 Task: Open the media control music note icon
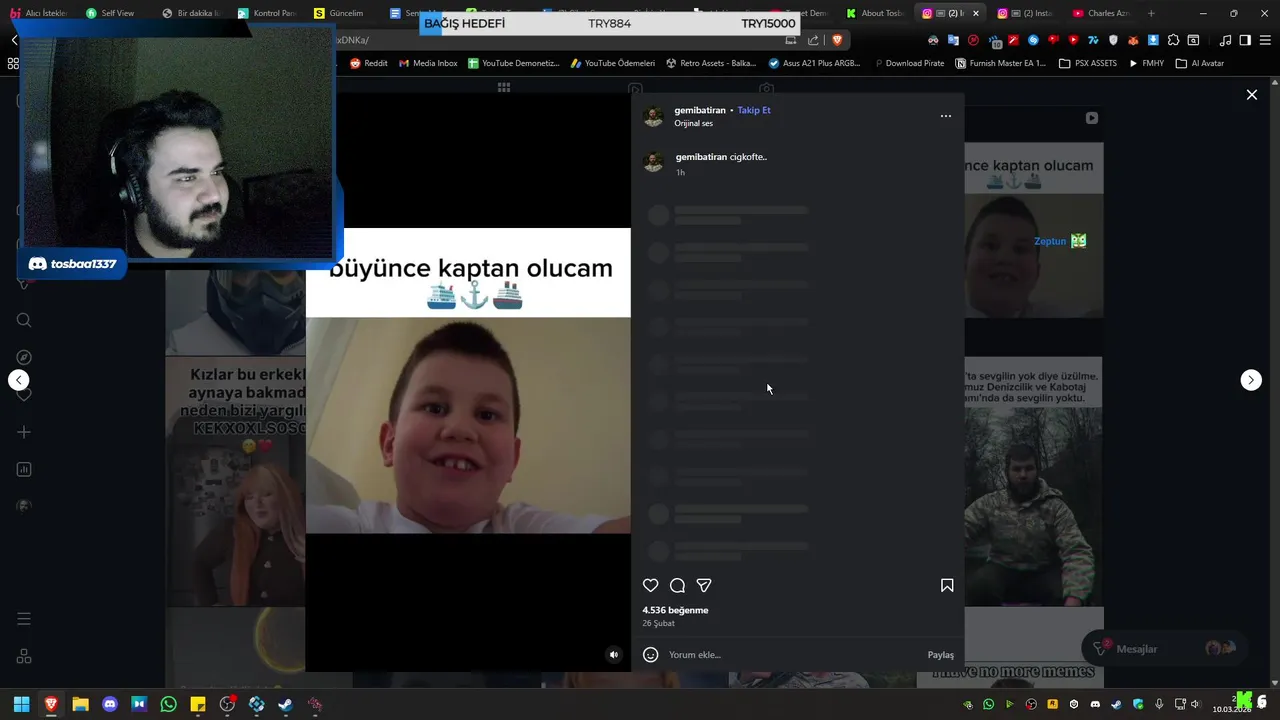pos(1226,40)
